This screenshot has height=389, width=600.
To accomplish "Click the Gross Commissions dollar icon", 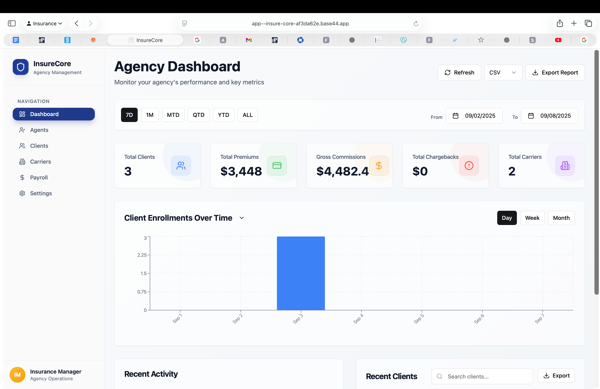I will coord(379,166).
